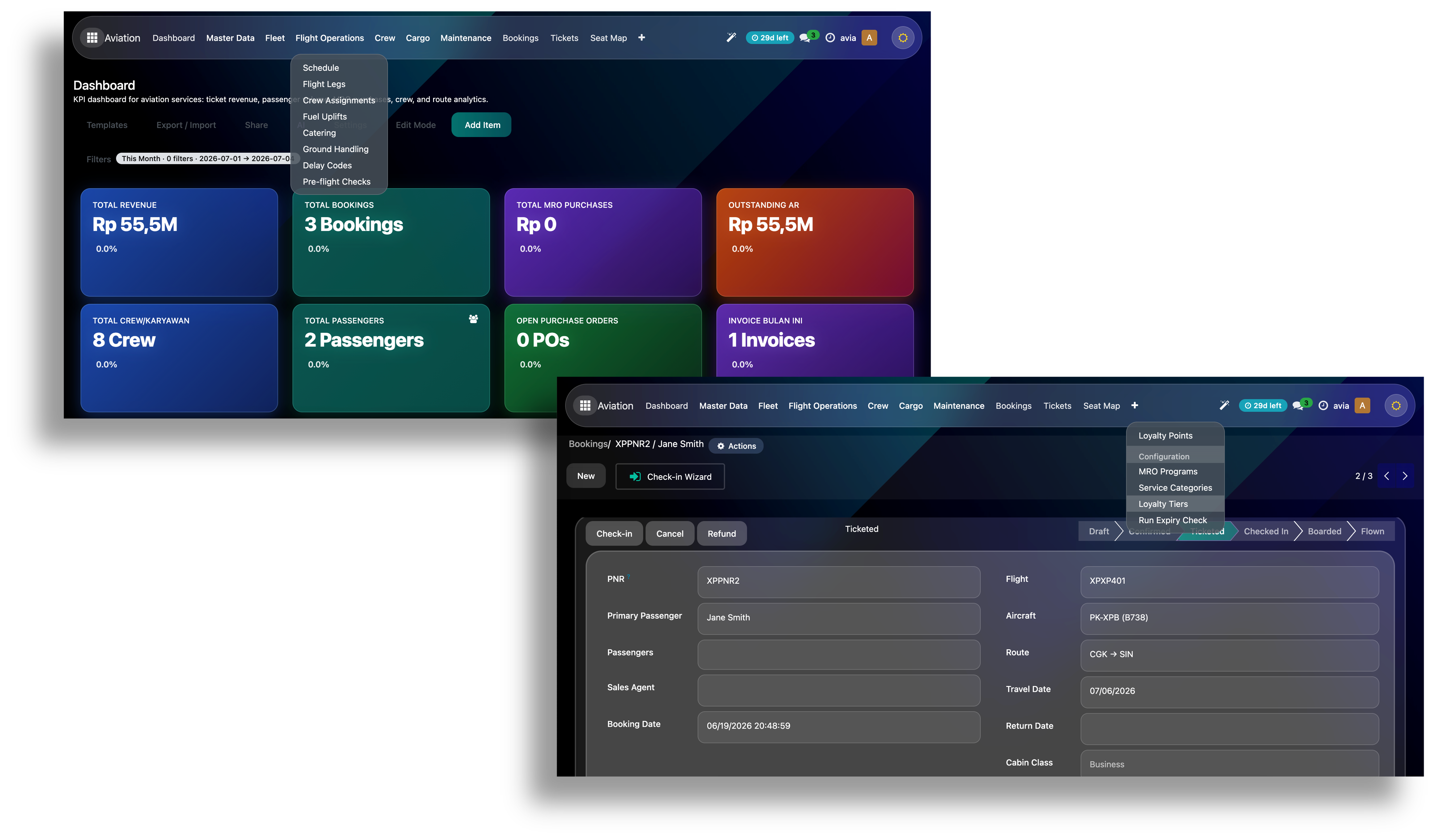Screen dimensions: 1435x840
Task: Select the Flown status stage
Action: tap(1372, 531)
